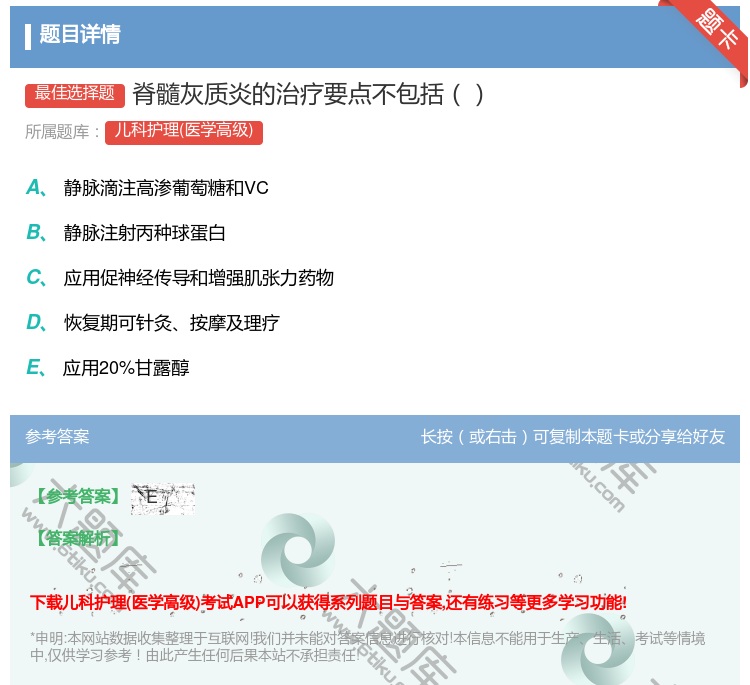Open the 儿科护理(医学高级) question bank link
Viewport: 750px width, 685px height.
pyautogui.click(x=184, y=132)
